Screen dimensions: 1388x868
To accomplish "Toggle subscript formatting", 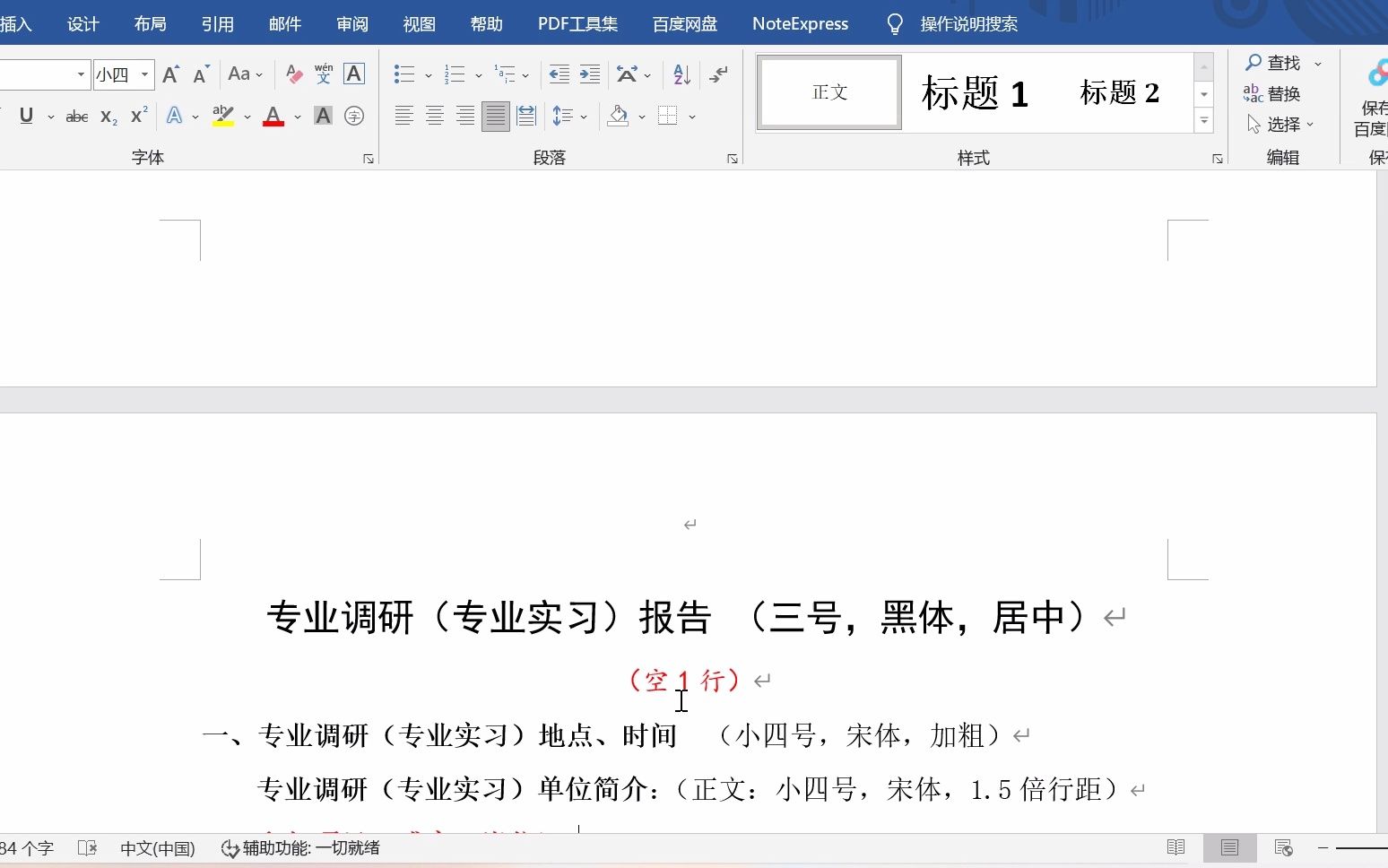I will (x=108, y=116).
